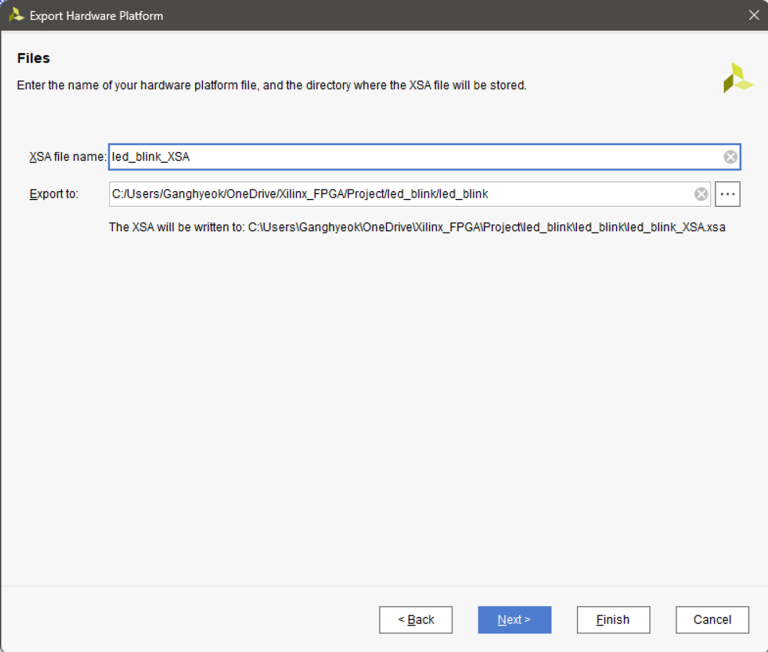Click the 'The XSA will be written to' path text
This screenshot has width=768, height=652.
417,227
